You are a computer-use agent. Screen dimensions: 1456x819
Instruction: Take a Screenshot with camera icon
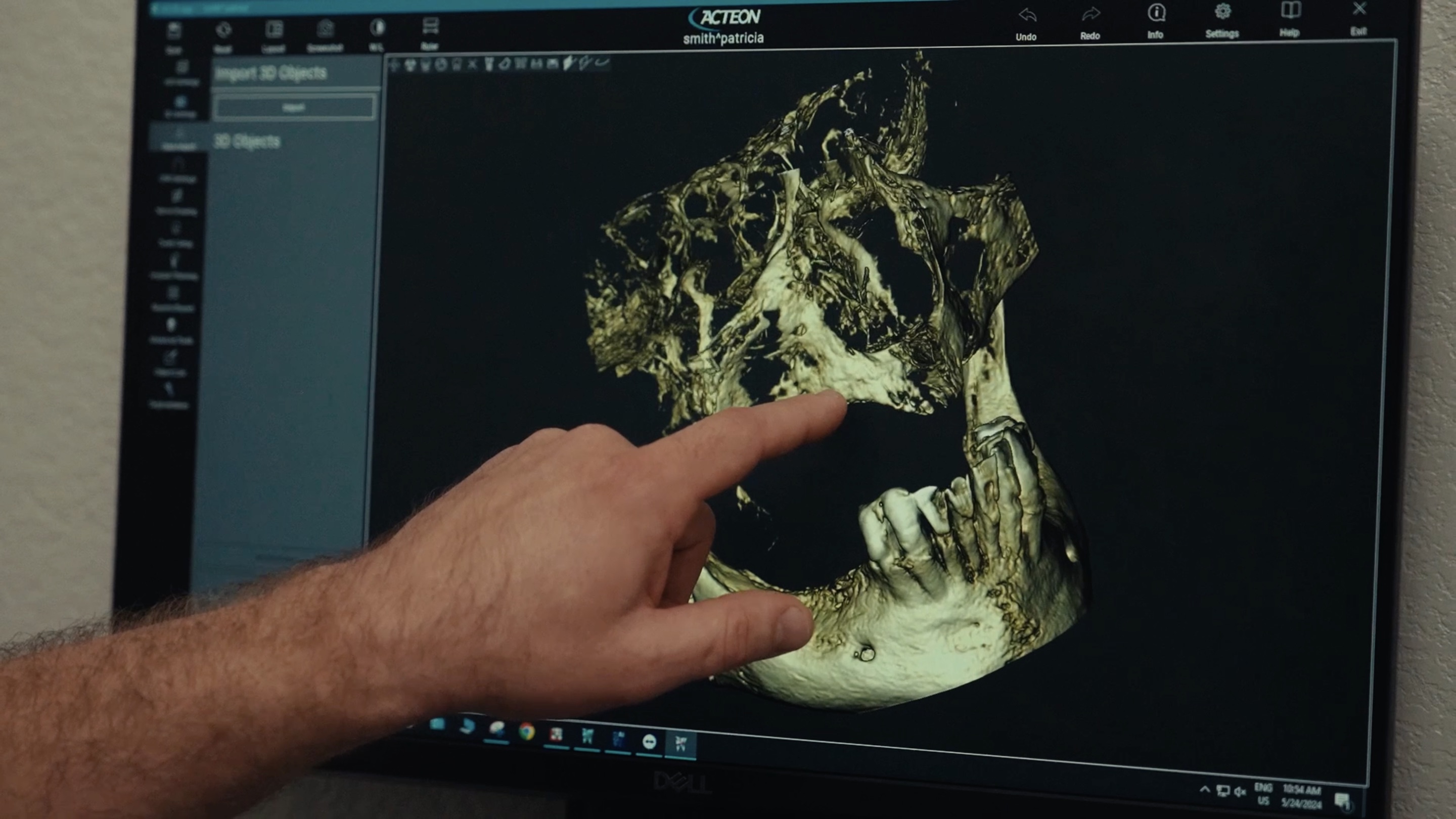tap(325, 28)
